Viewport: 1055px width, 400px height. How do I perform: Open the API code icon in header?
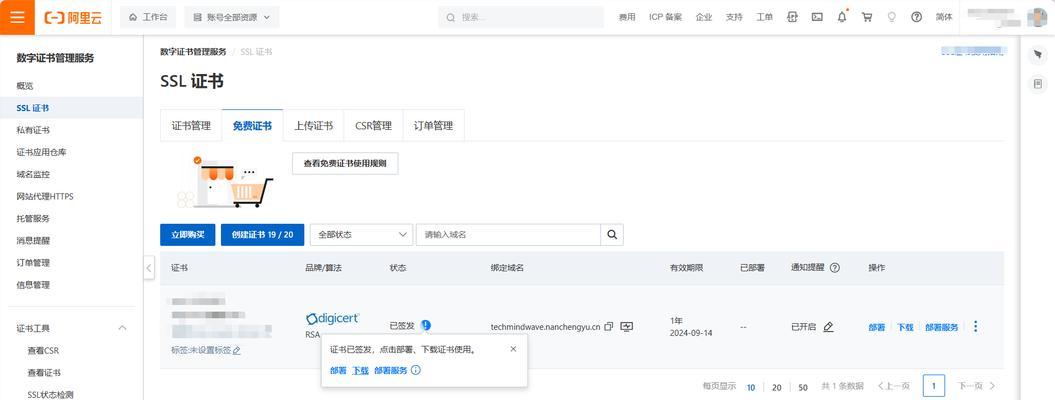pyautogui.click(x=793, y=17)
